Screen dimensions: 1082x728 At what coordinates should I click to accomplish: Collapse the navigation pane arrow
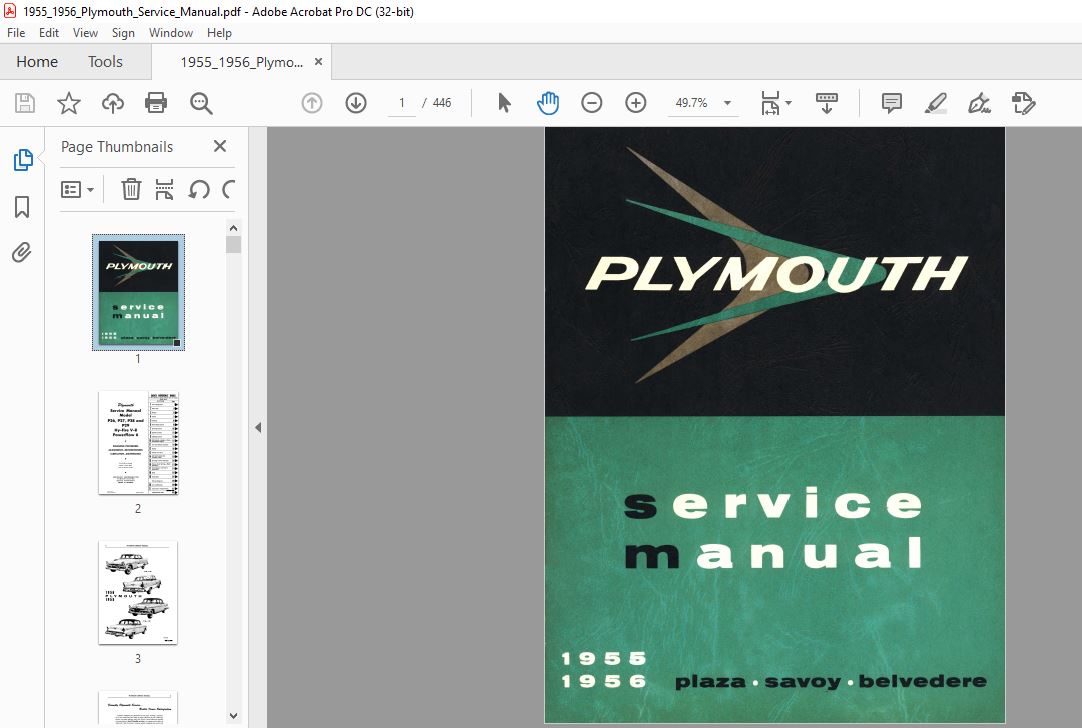tap(258, 428)
